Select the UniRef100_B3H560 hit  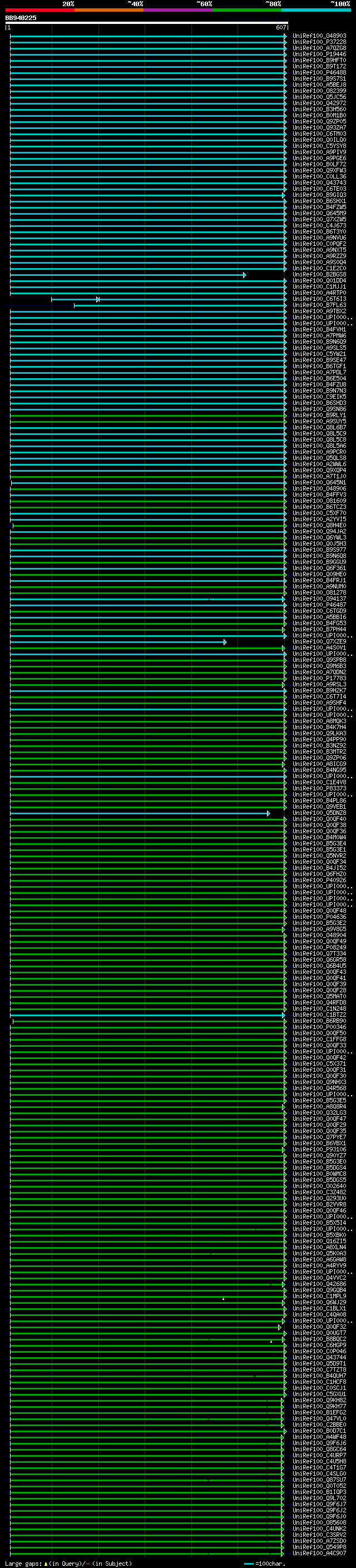pyautogui.click(x=319, y=109)
